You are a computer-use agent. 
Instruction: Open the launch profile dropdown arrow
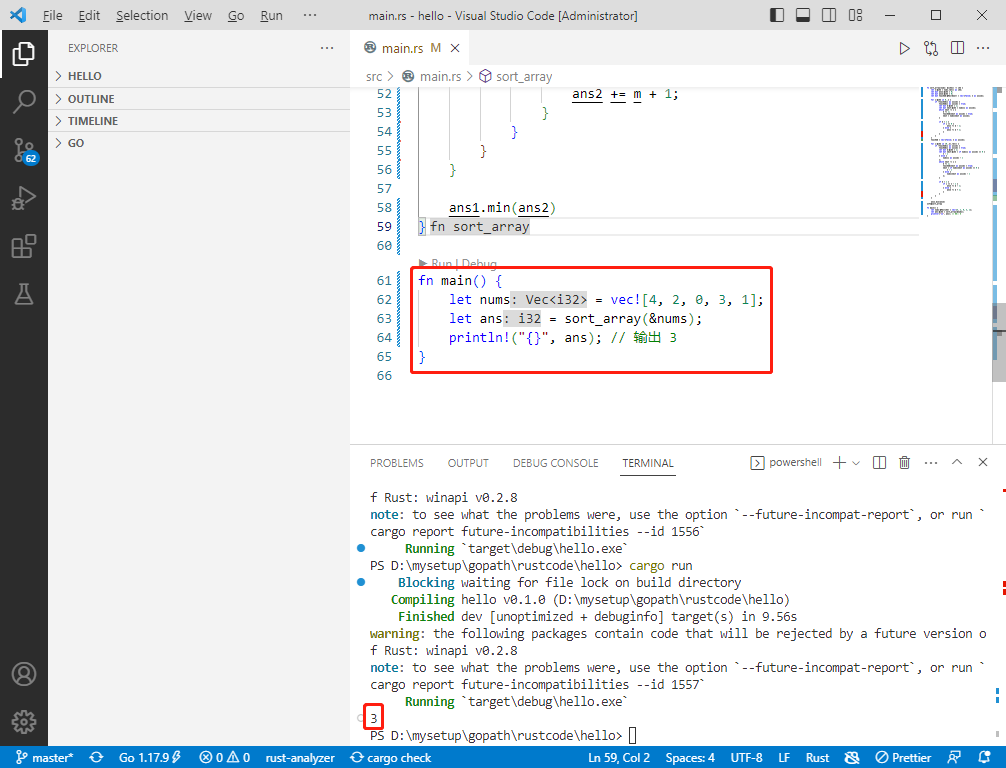coord(856,463)
